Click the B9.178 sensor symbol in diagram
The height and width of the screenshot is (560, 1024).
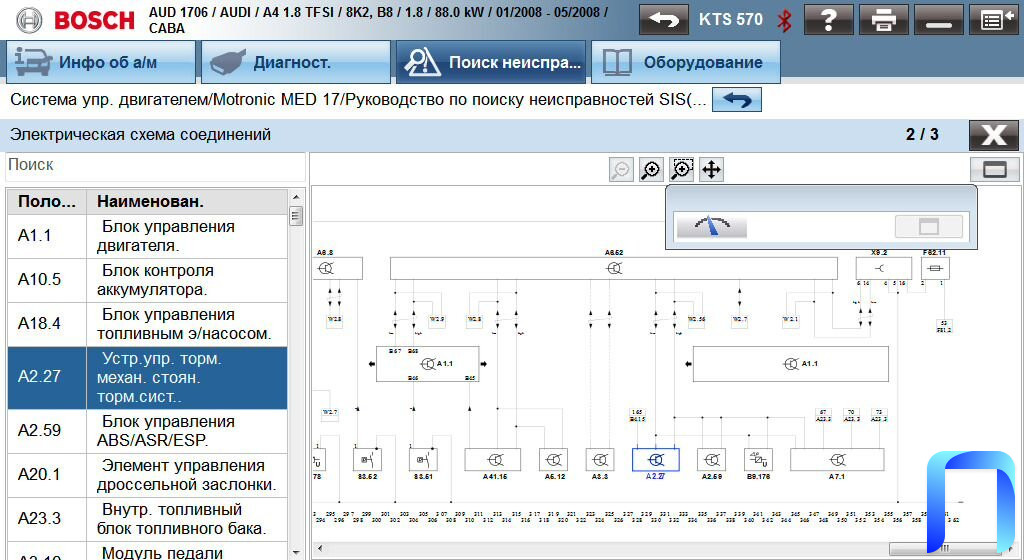tap(758, 460)
